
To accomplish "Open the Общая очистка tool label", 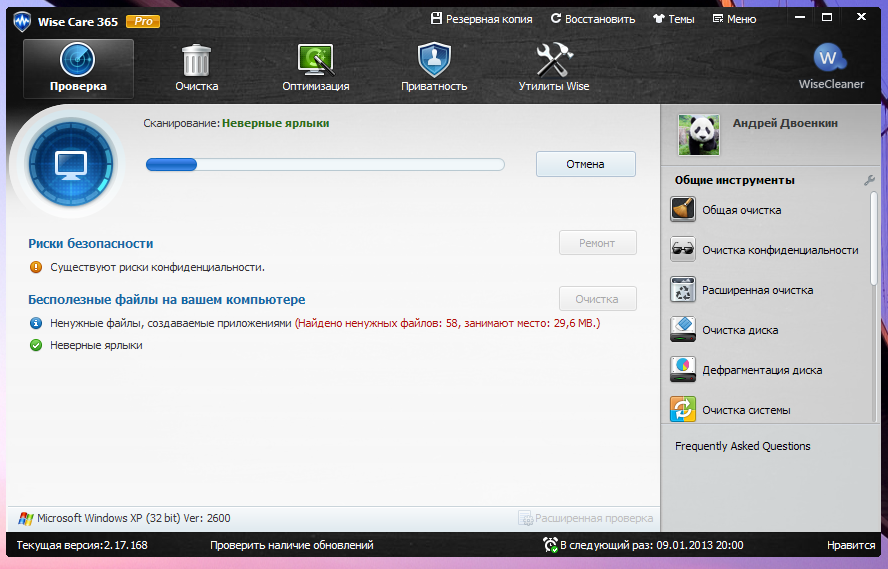I will (x=742, y=210).
